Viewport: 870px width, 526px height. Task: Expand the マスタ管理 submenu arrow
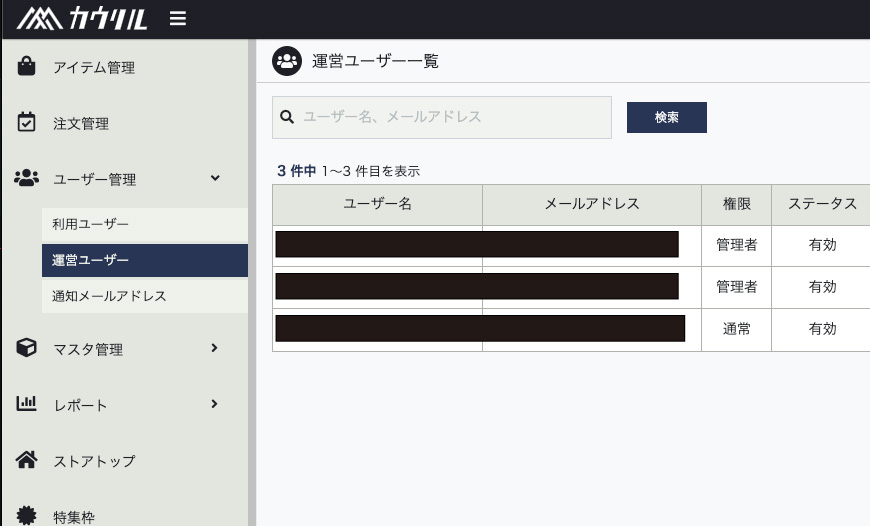pyautogui.click(x=214, y=348)
